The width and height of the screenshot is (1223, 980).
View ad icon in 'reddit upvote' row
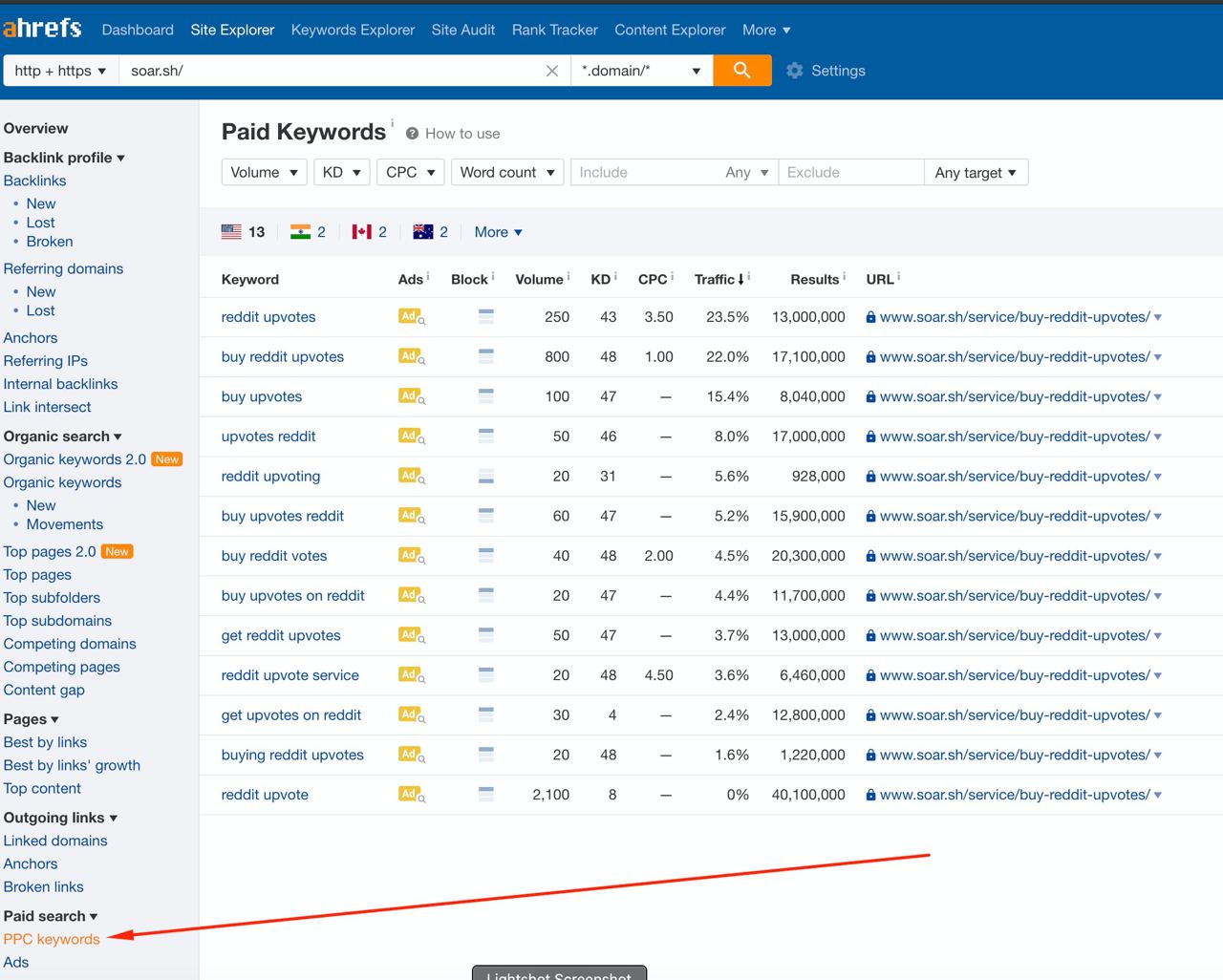412,795
